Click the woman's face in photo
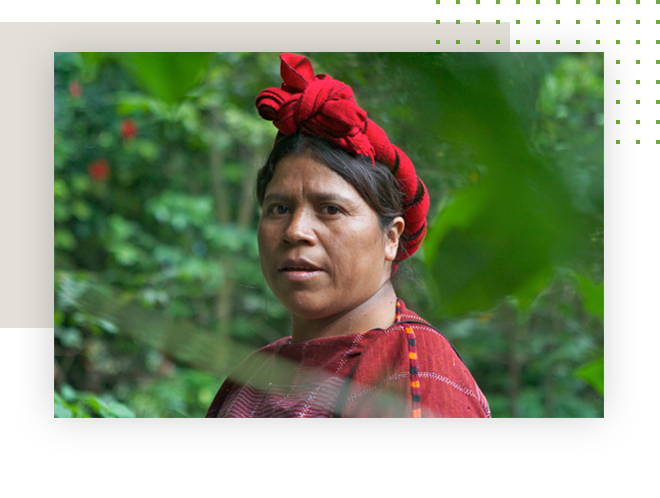The height and width of the screenshot is (498, 660). pyautogui.click(x=320, y=236)
